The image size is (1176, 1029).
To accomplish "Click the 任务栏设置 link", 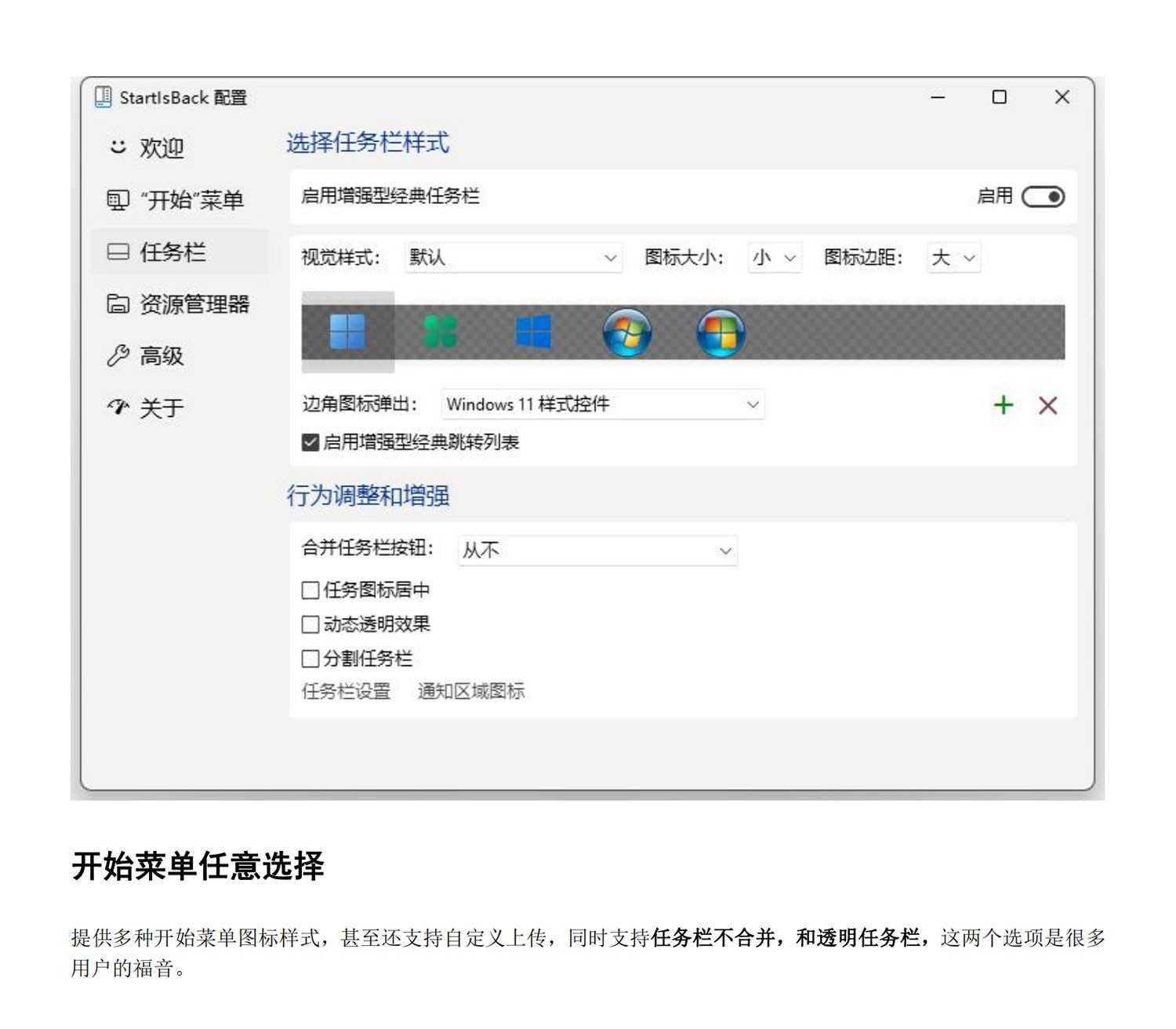I will [346, 691].
